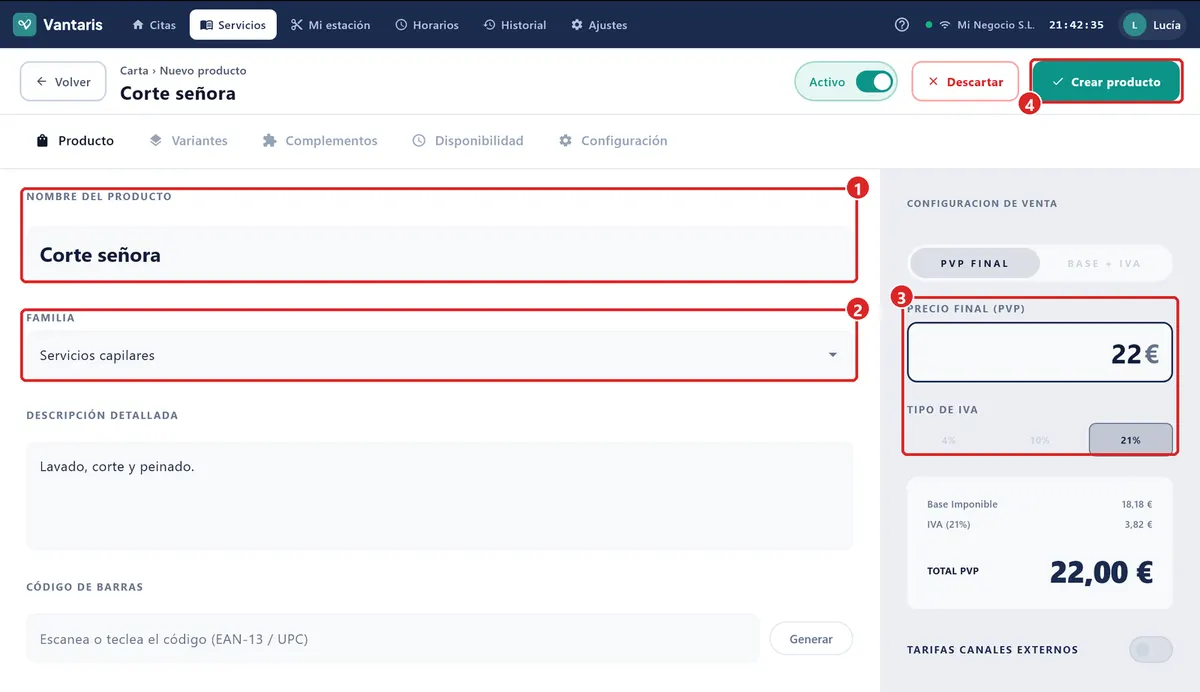Open Servicios in the top navigation

tap(233, 25)
